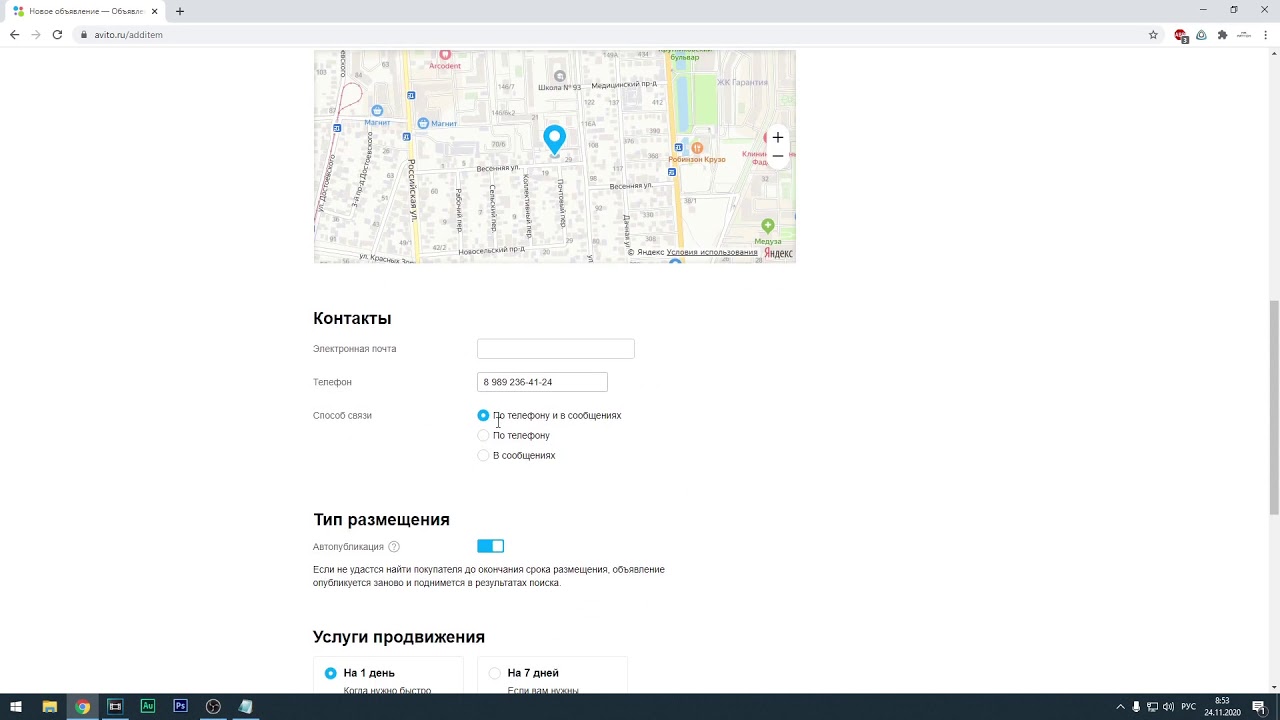Show hidden system tray icons
Image resolution: width=1280 pixels, height=720 pixels.
[x=1120, y=707]
